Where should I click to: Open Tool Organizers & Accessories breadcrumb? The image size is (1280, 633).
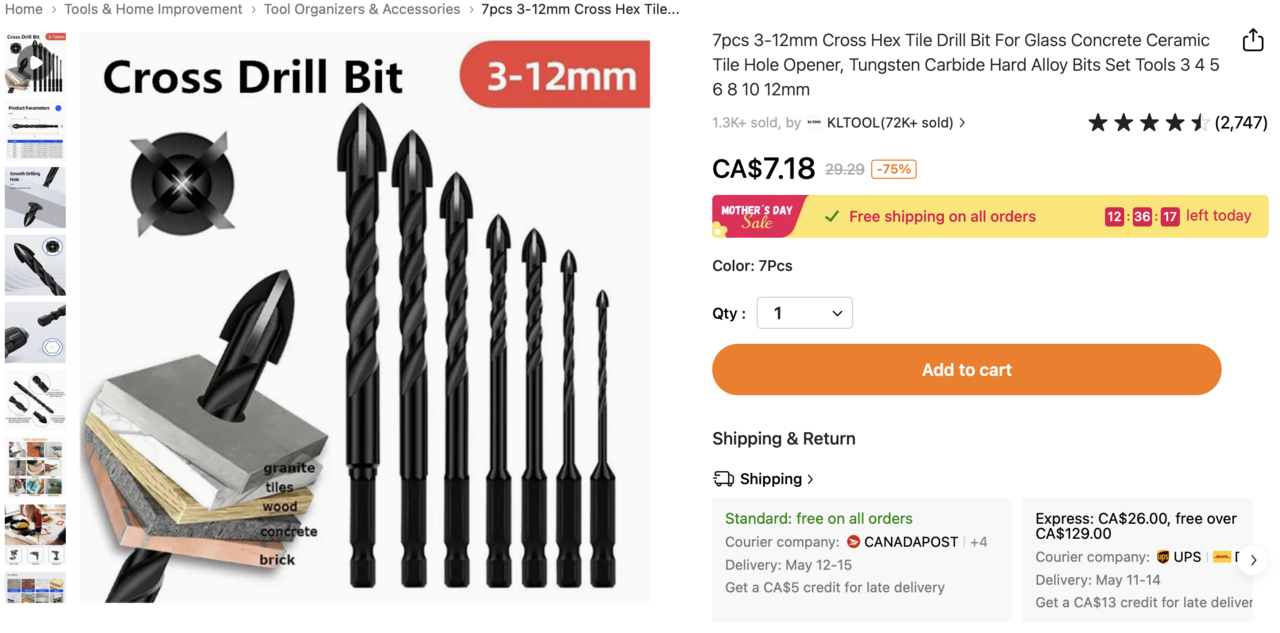coord(362,9)
